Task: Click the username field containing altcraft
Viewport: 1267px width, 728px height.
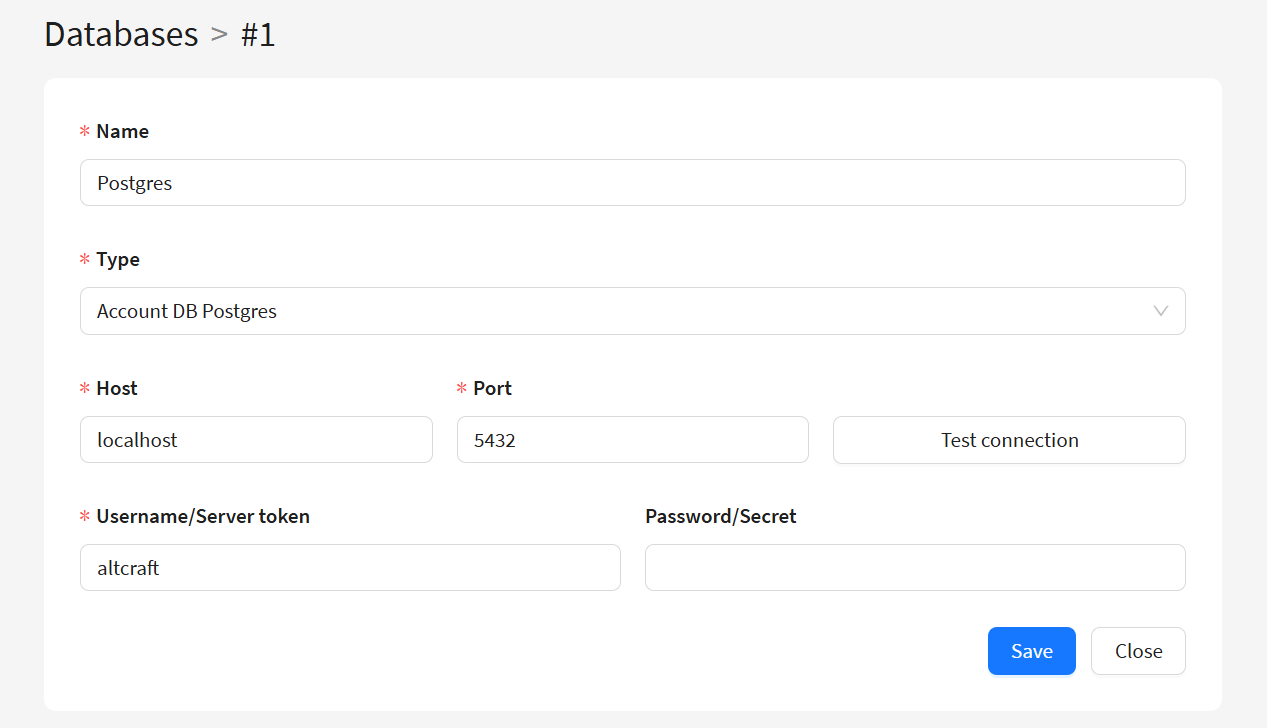Action: point(350,568)
